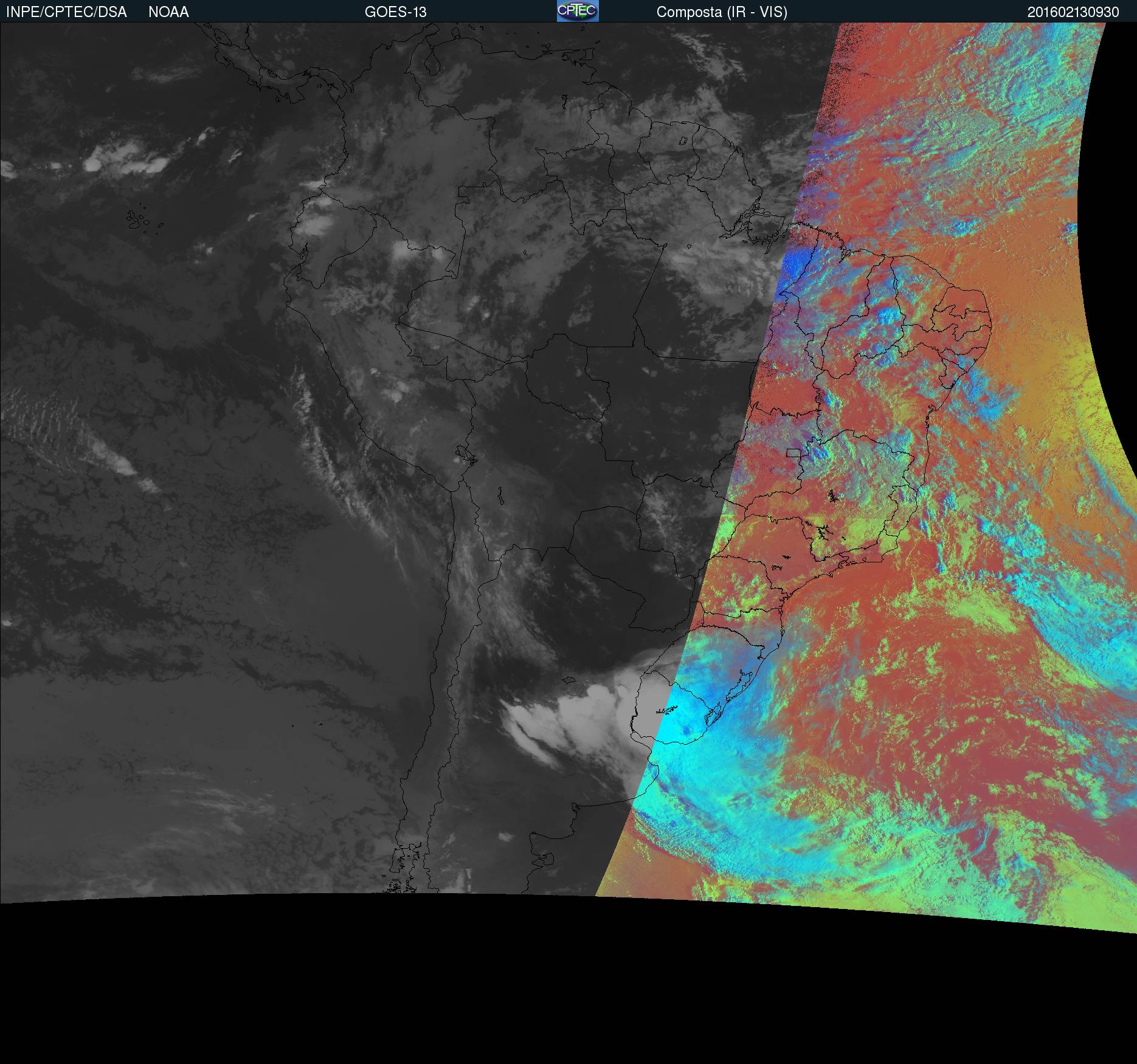1137x1064 pixels.
Task: Click the 201602130930 timestamp
Action: coord(1073,12)
